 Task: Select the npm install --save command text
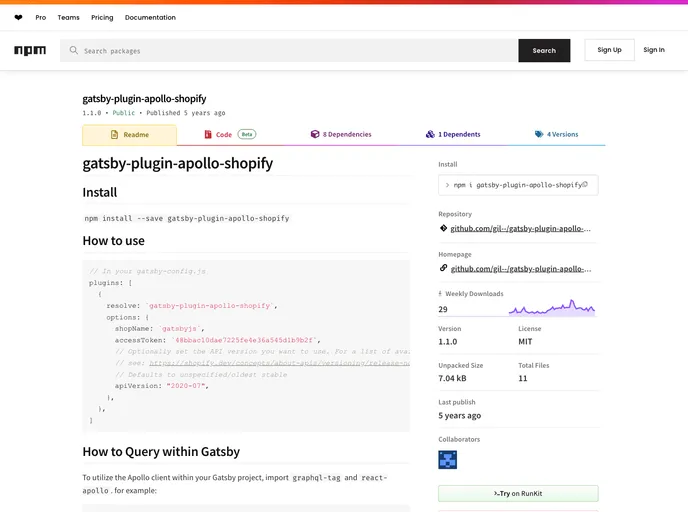(187, 218)
